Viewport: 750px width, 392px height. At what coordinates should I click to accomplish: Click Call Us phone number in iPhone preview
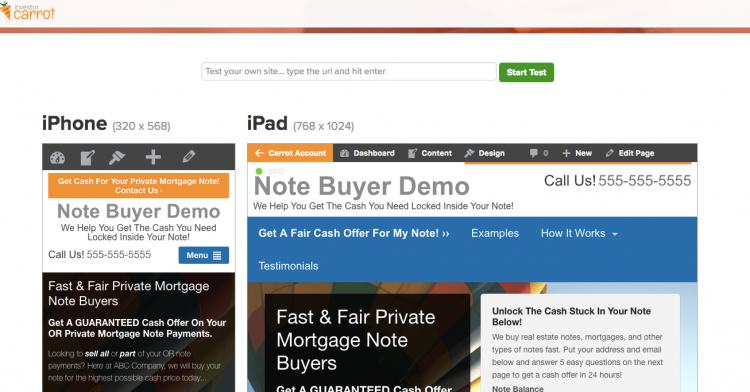pos(119,255)
